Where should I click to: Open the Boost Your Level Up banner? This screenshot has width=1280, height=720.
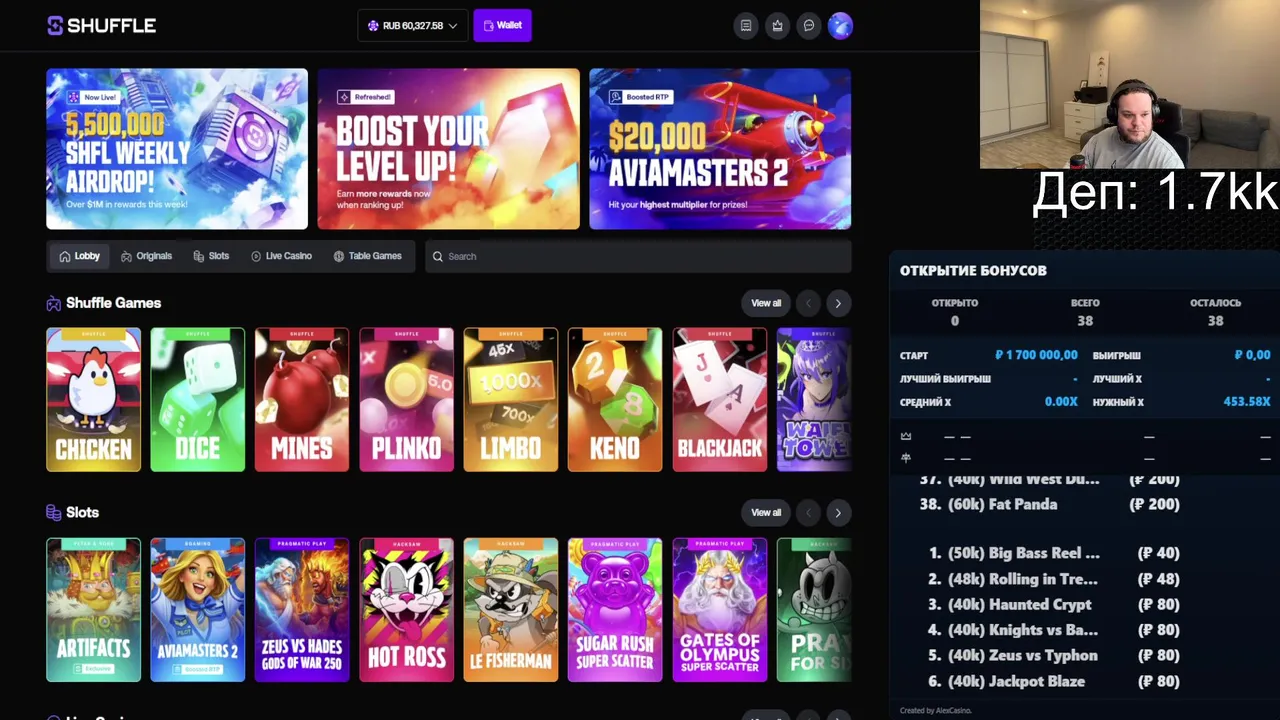pos(448,149)
